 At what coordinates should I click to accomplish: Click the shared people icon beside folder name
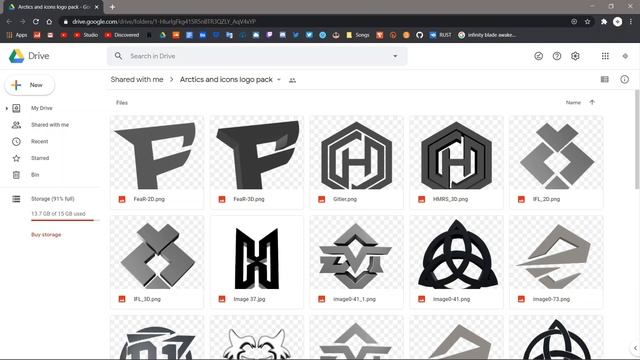[292, 80]
